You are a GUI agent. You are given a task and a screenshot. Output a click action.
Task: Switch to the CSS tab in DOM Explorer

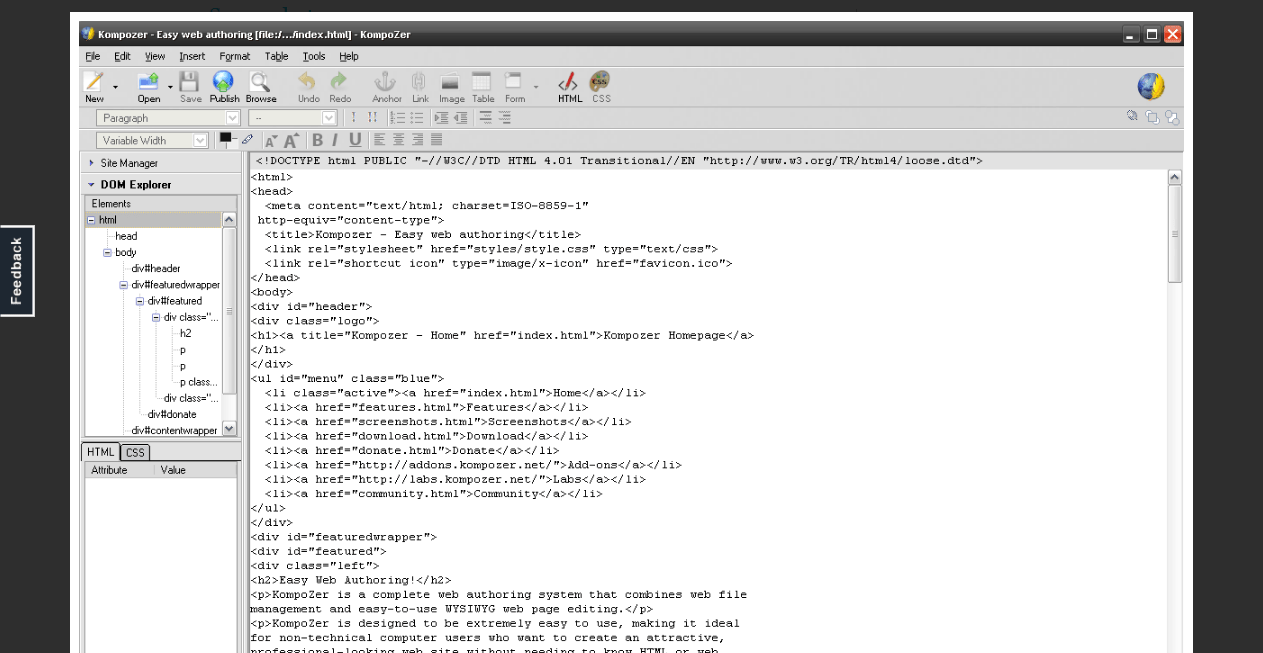pos(135,452)
